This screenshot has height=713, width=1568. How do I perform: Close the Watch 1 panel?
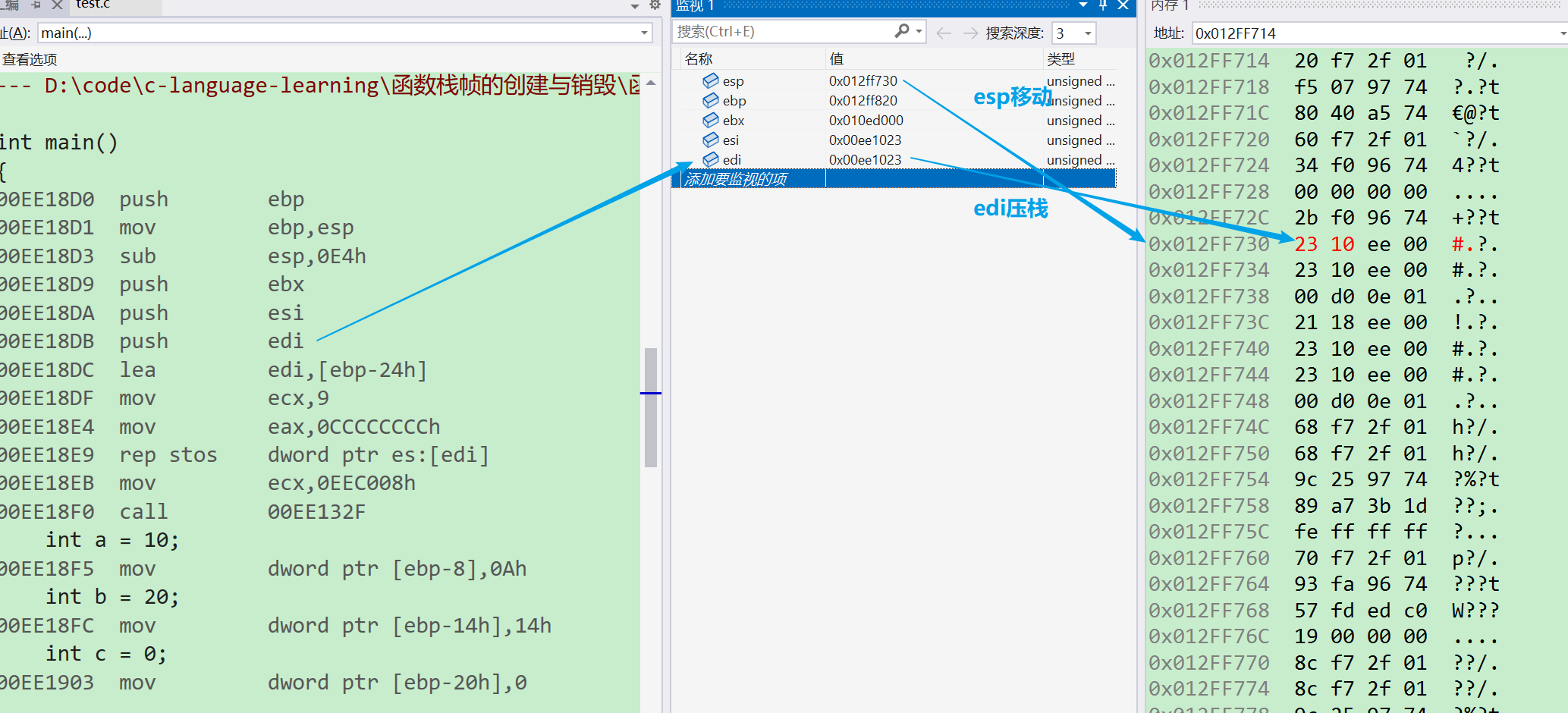click(x=1123, y=5)
